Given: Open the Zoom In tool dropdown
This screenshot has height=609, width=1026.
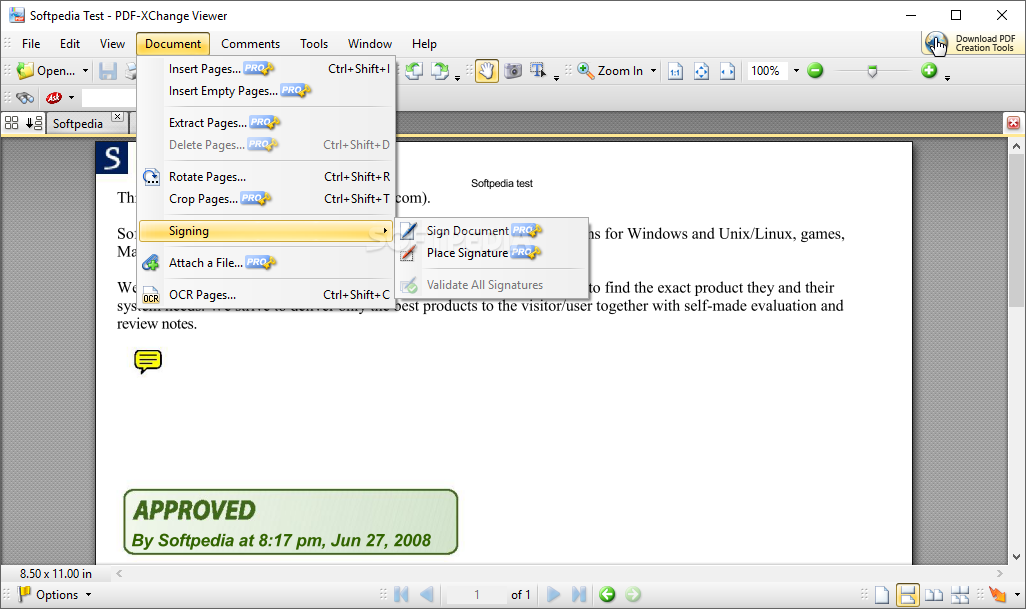Looking at the screenshot, I should [653, 71].
